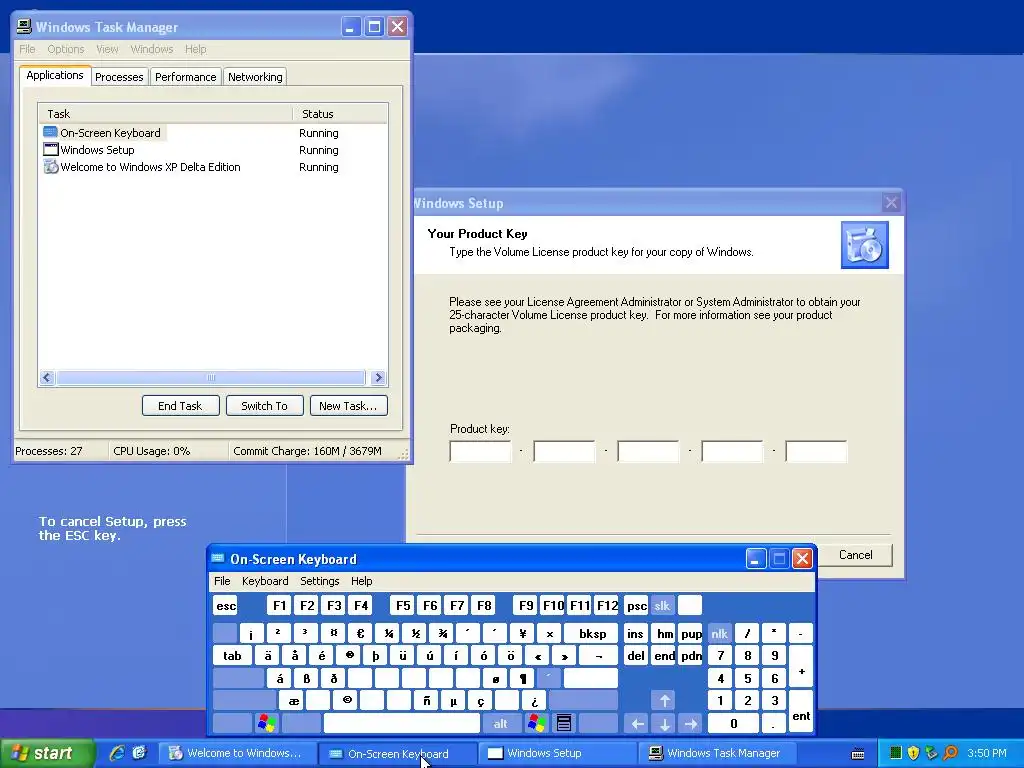The height and width of the screenshot is (768, 1024).
Task: Click the third Product key input box
Action: [x=648, y=451]
